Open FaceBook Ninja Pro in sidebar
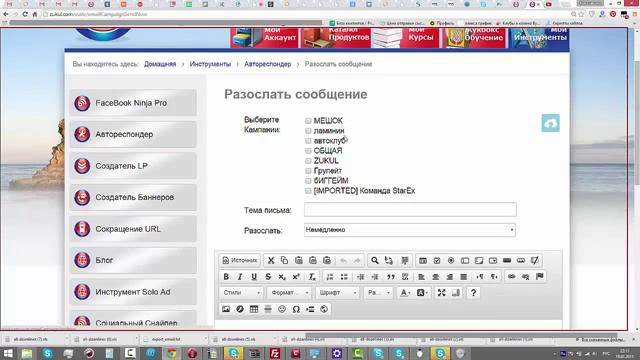Image resolution: width=640 pixels, height=360 pixels. pyautogui.click(x=133, y=103)
